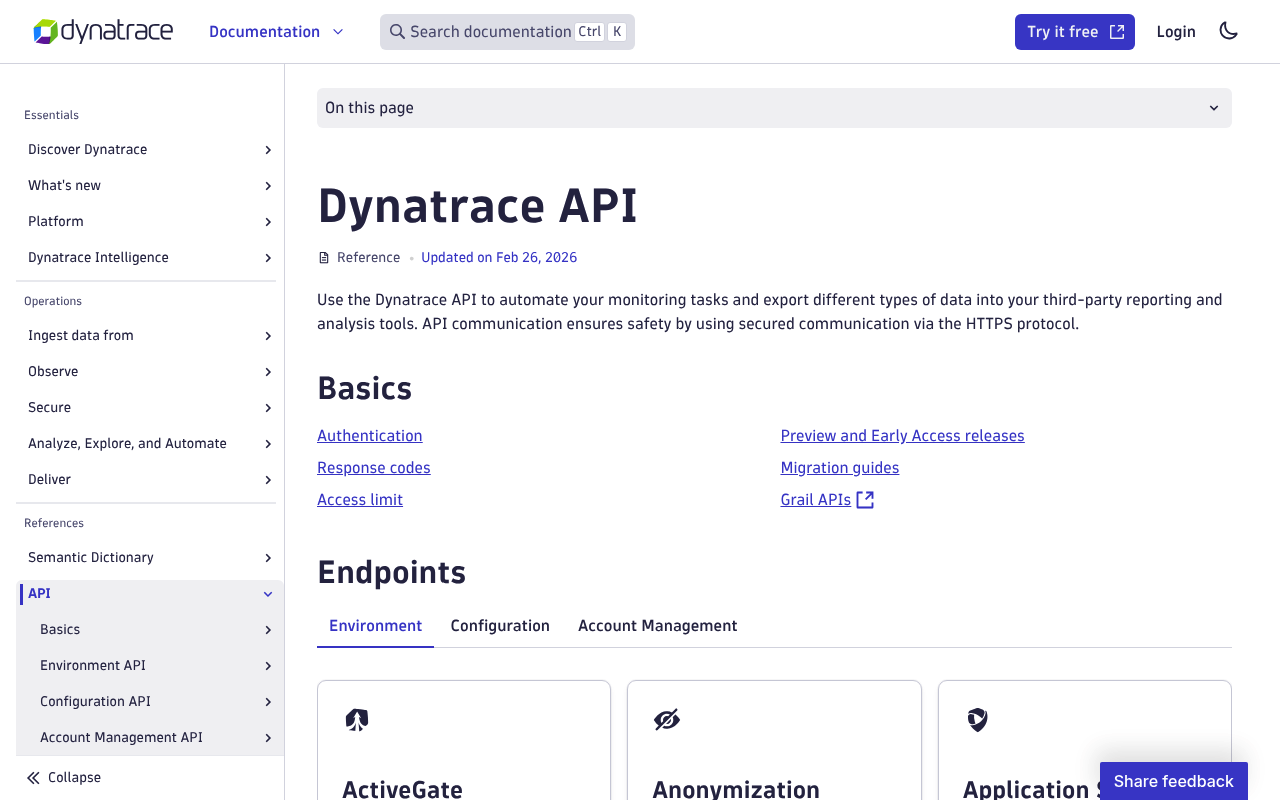Open the Grail APIs link
Viewport: 1280px width, 800px height.
[x=827, y=500]
